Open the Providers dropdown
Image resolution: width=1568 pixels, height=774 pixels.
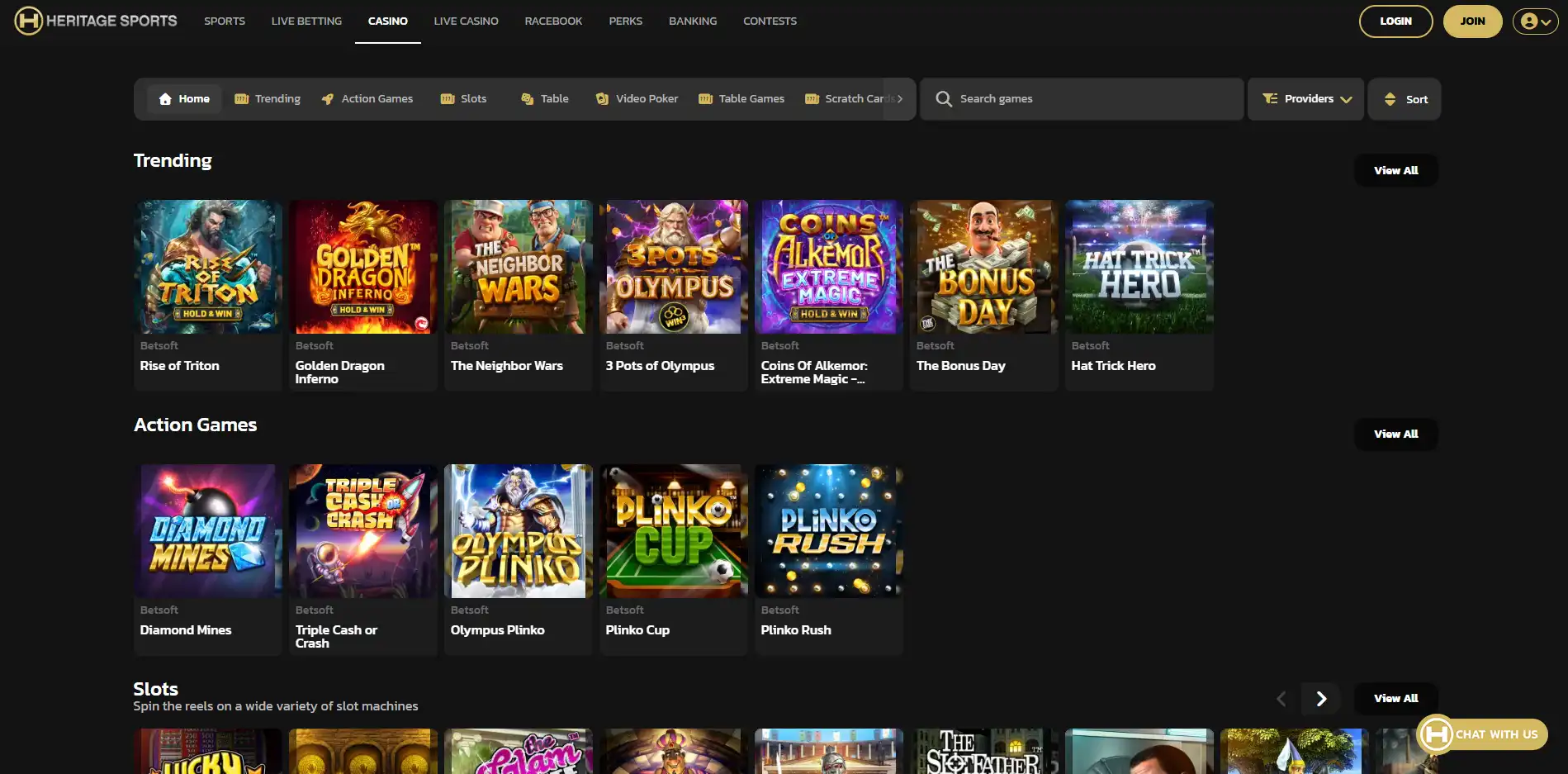click(1306, 99)
